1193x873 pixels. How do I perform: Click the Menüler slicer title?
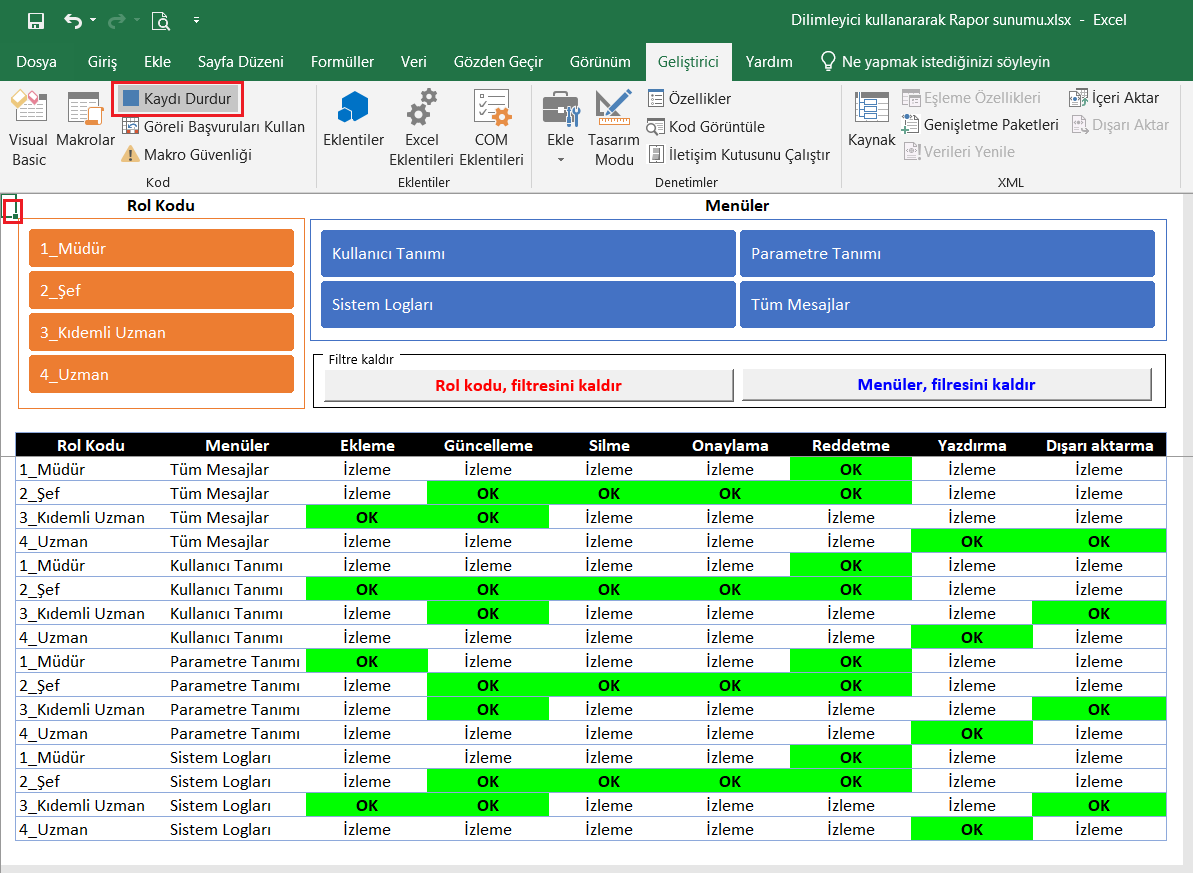point(736,206)
